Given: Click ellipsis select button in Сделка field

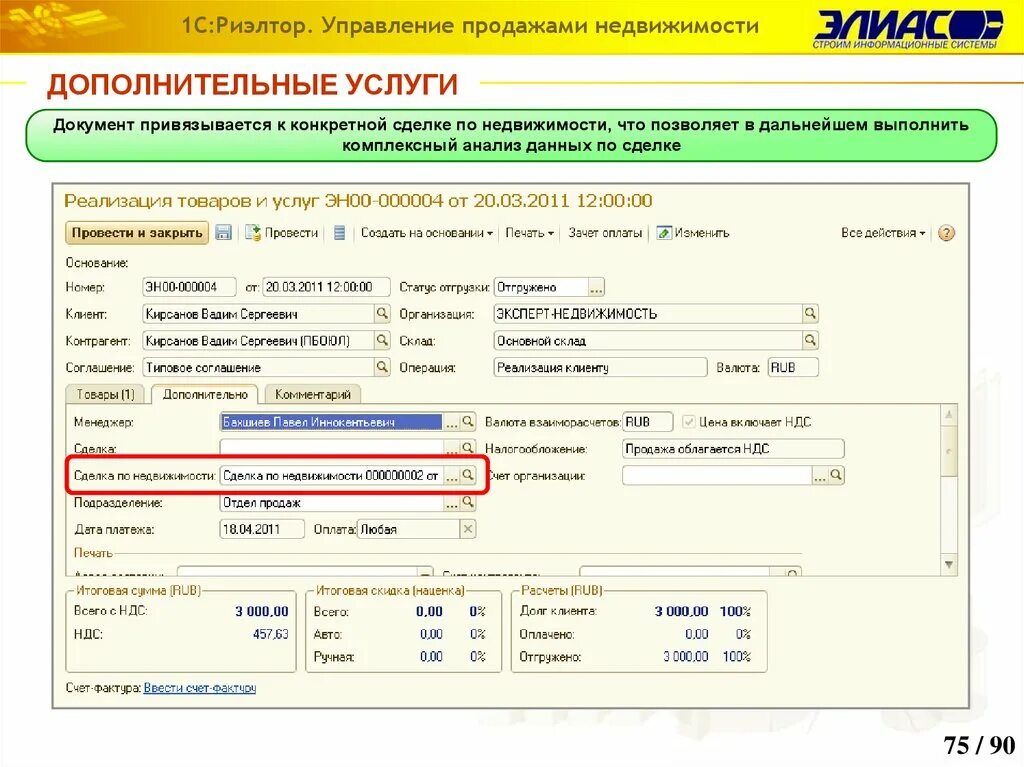Looking at the screenshot, I should (x=452, y=448).
